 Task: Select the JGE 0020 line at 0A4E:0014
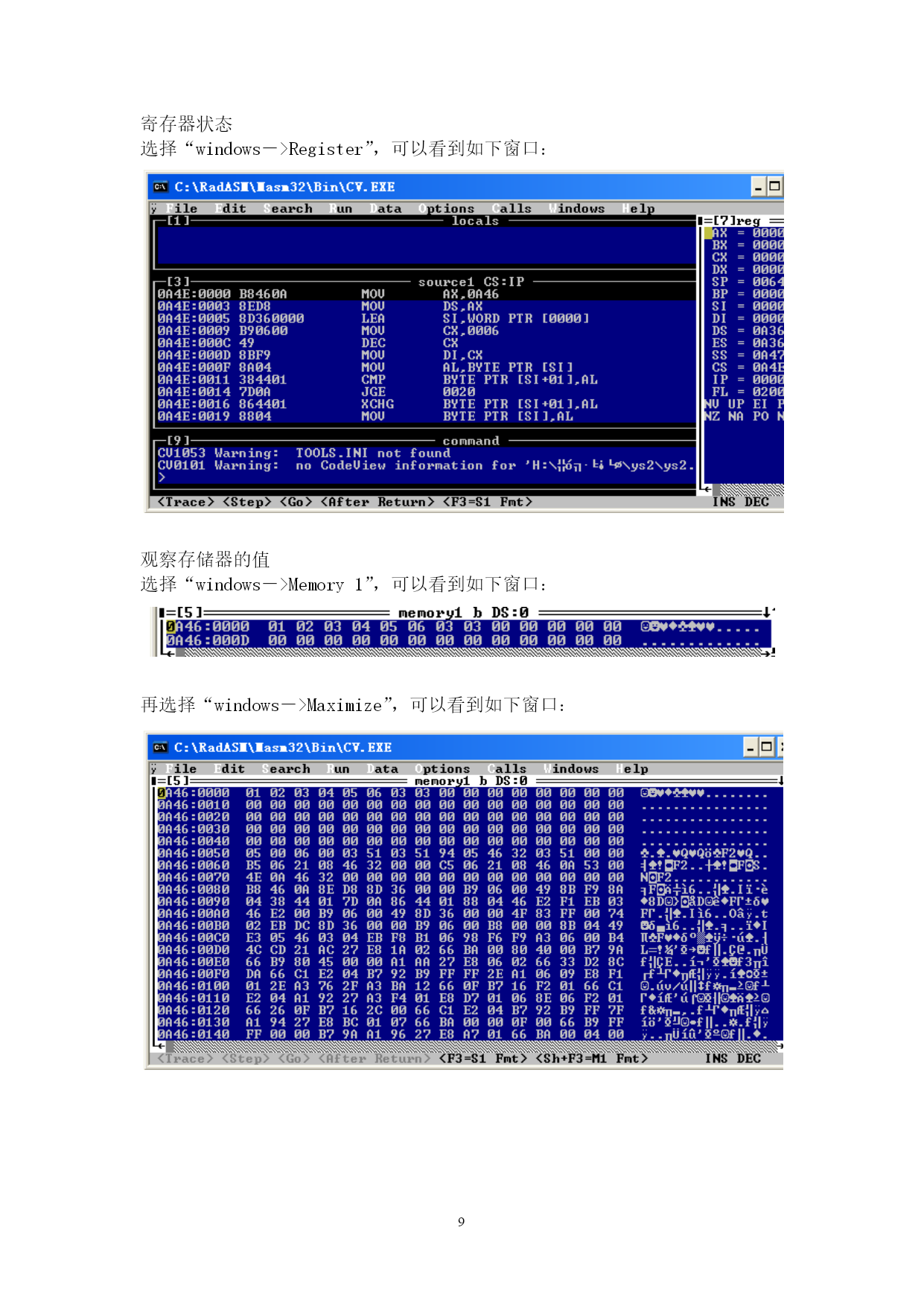point(426,392)
